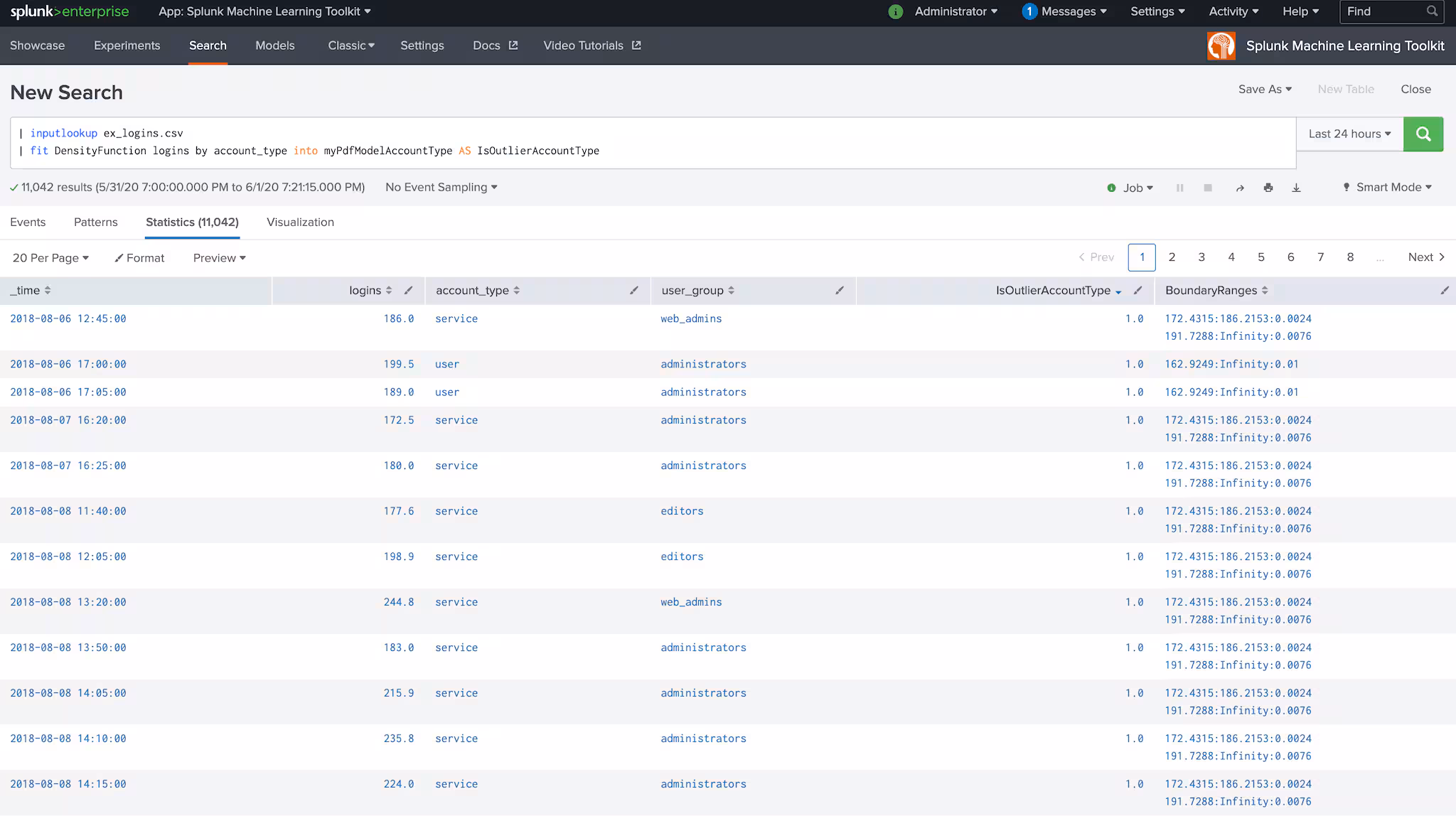Viewport: 1456px width, 816px height.
Task: Click the Print results icon
Action: click(x=1268, y=188)
